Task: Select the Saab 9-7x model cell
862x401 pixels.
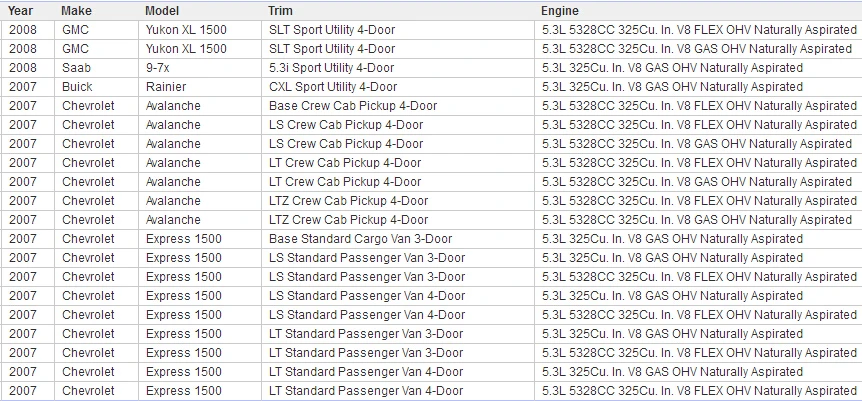Action: click(200, 68)
